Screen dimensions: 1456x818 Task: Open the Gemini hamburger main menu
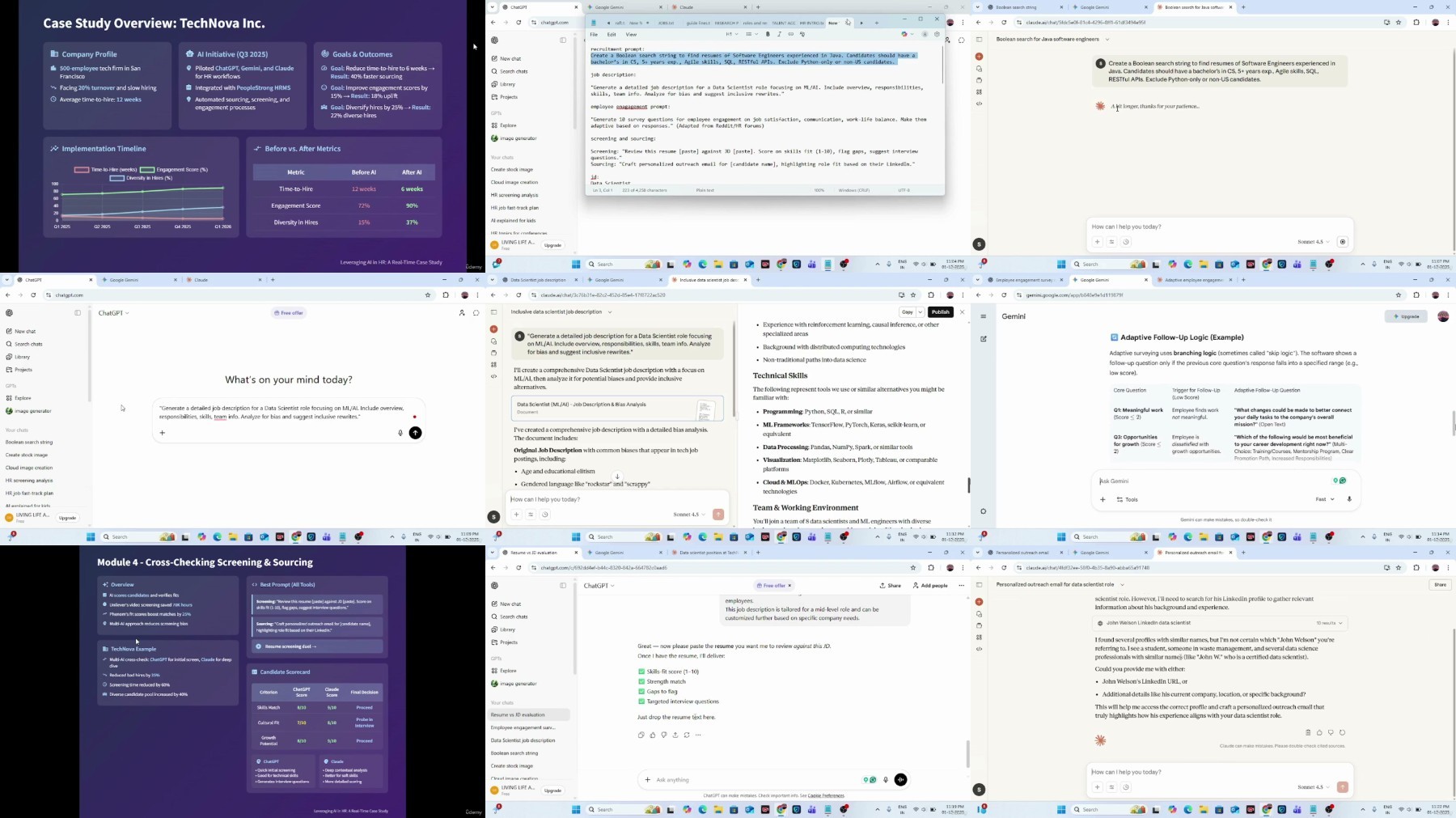click(984, 316)
